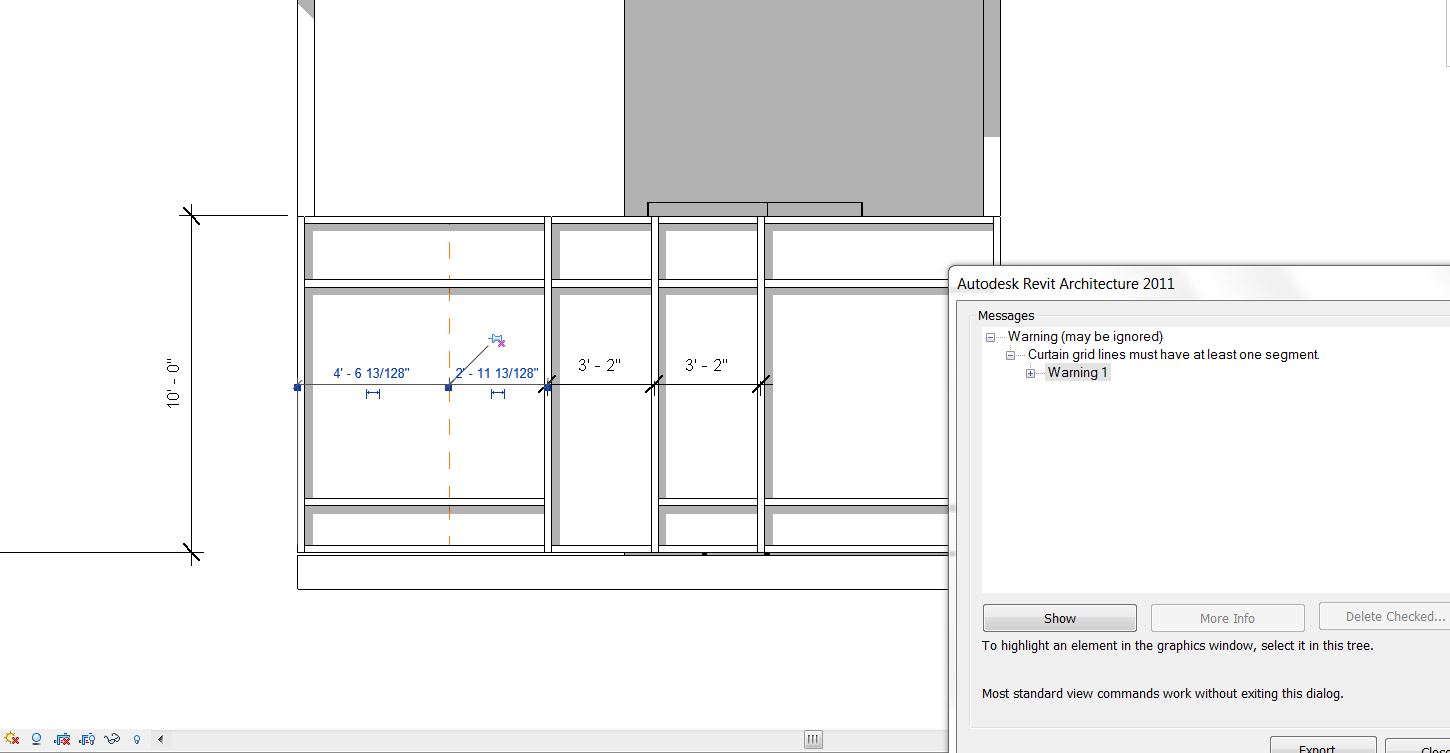Click the More Info button
This screenshot has width=1450, height=753.
[1227, 618]
